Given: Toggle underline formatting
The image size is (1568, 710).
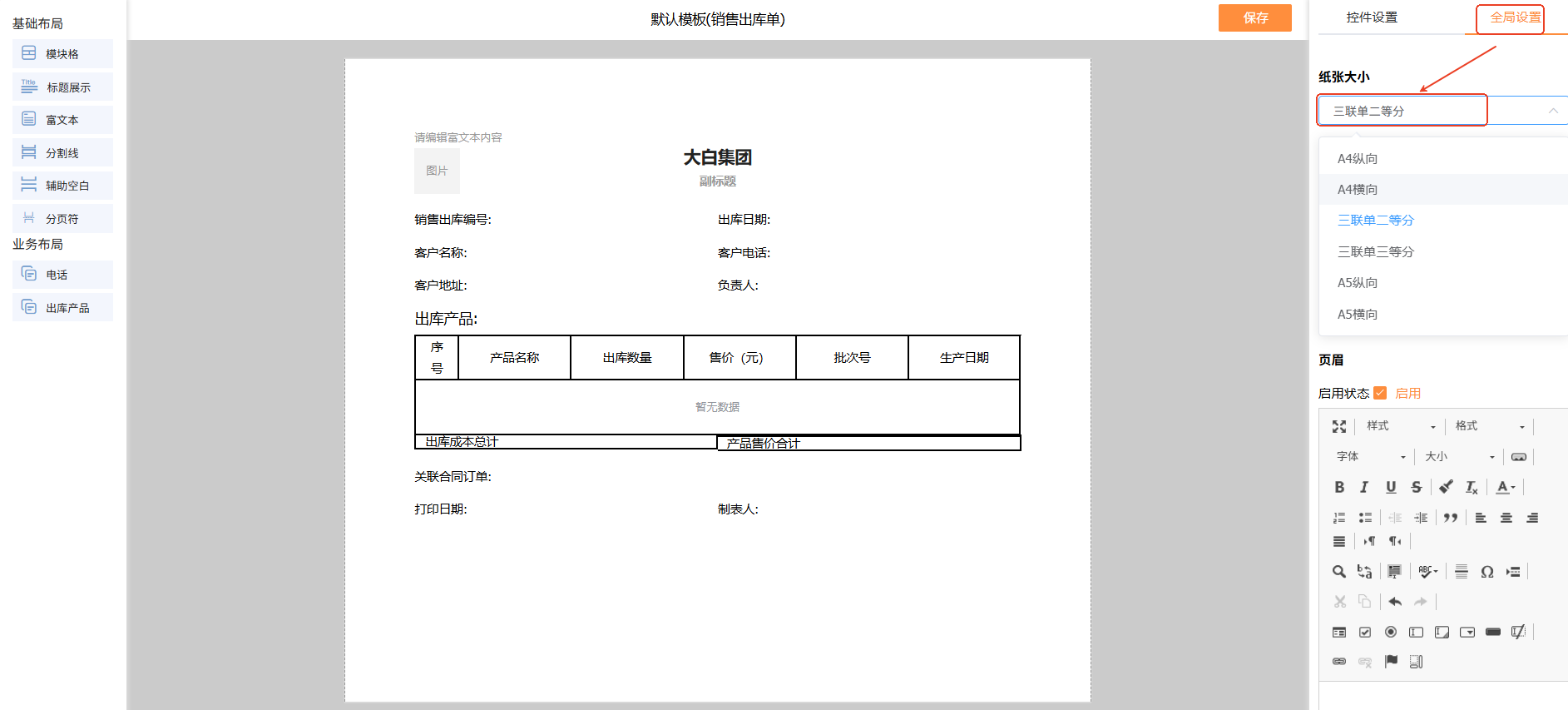Looking at the screenshot, I should (1390, 488).
